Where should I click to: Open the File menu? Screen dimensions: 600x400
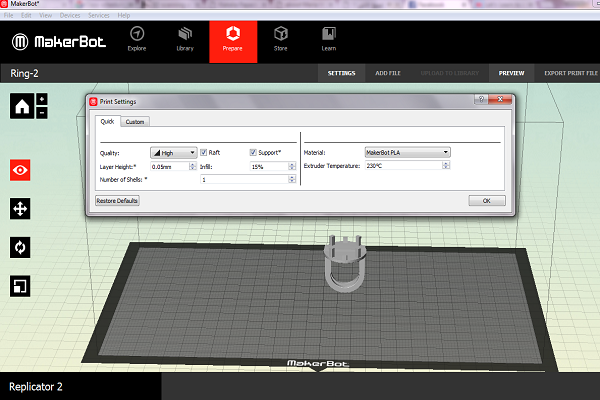click(x=8, y=15)
